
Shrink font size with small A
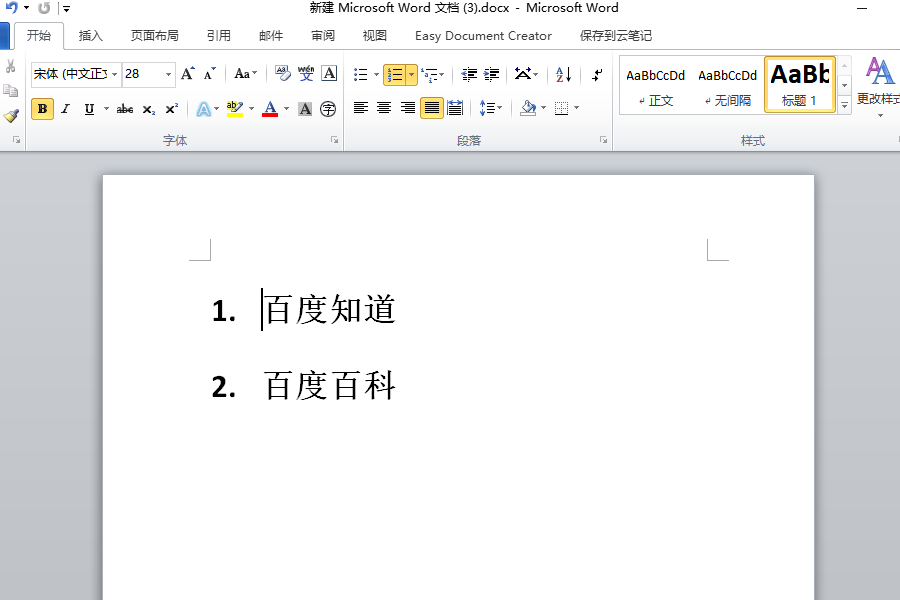click(210, 73)
